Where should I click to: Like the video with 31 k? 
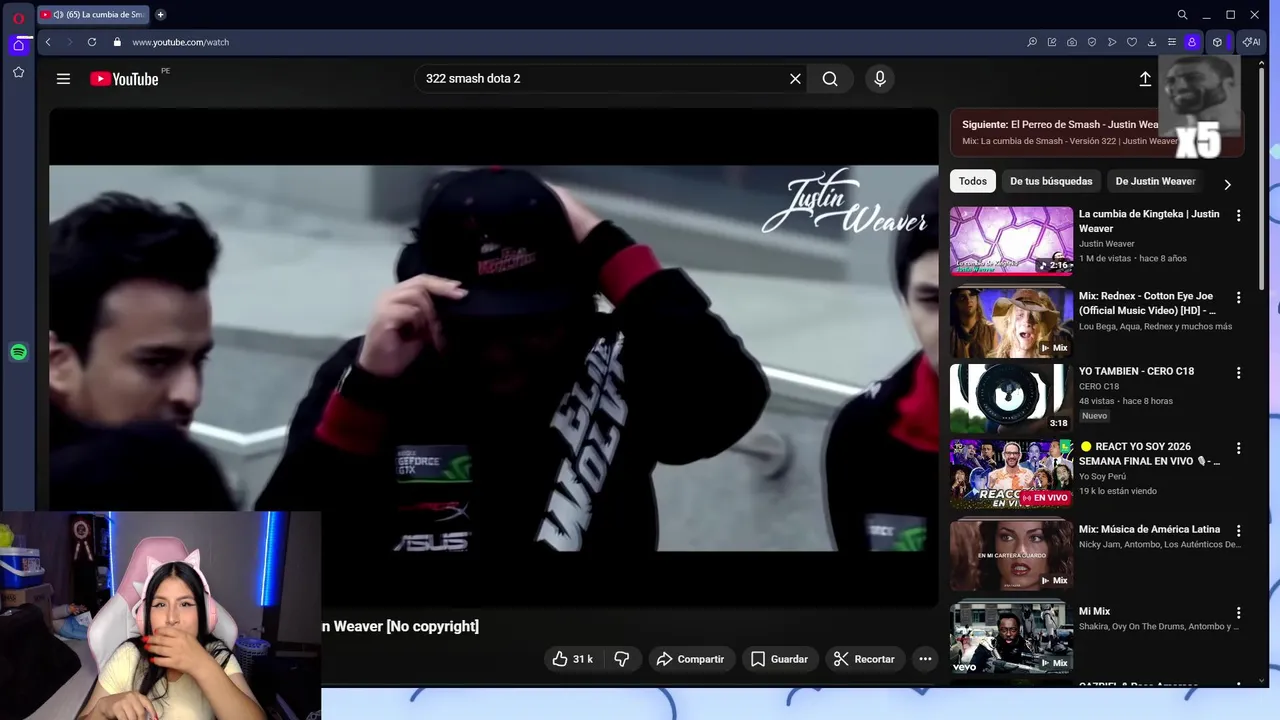pyautogui.click(x=572, y=659)
